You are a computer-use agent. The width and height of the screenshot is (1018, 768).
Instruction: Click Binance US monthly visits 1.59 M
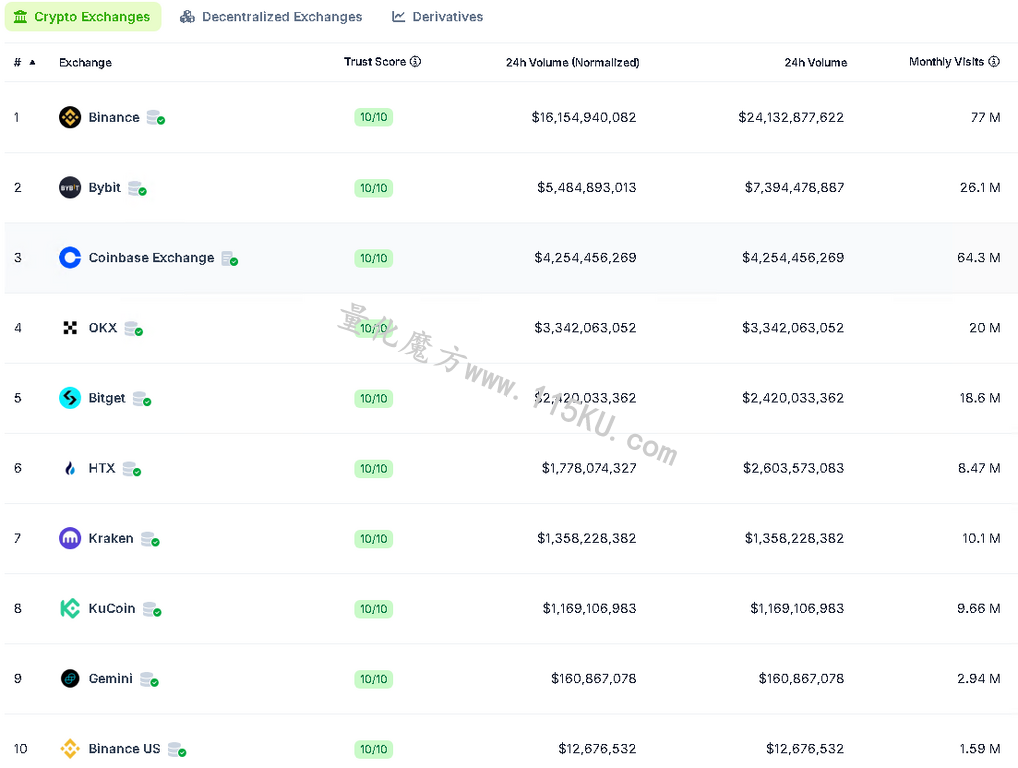click(x=980, y=749)
